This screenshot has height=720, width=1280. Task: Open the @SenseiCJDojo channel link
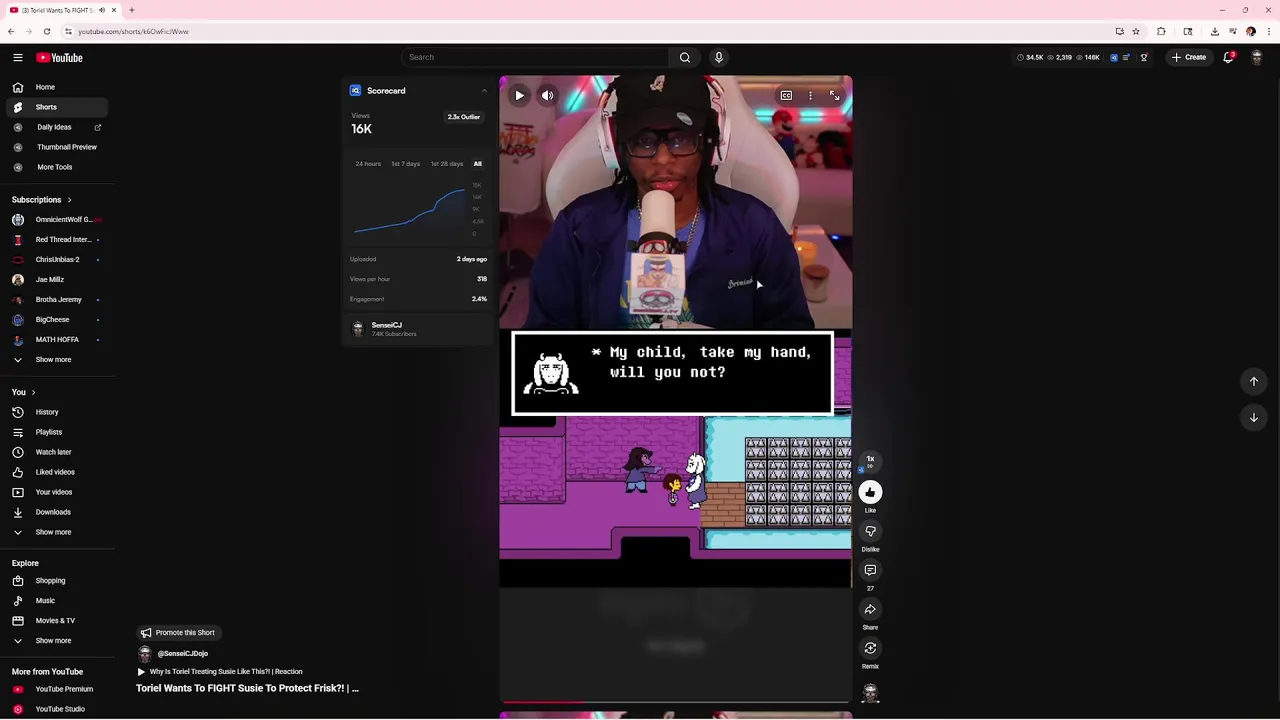[x=182, y=654]
